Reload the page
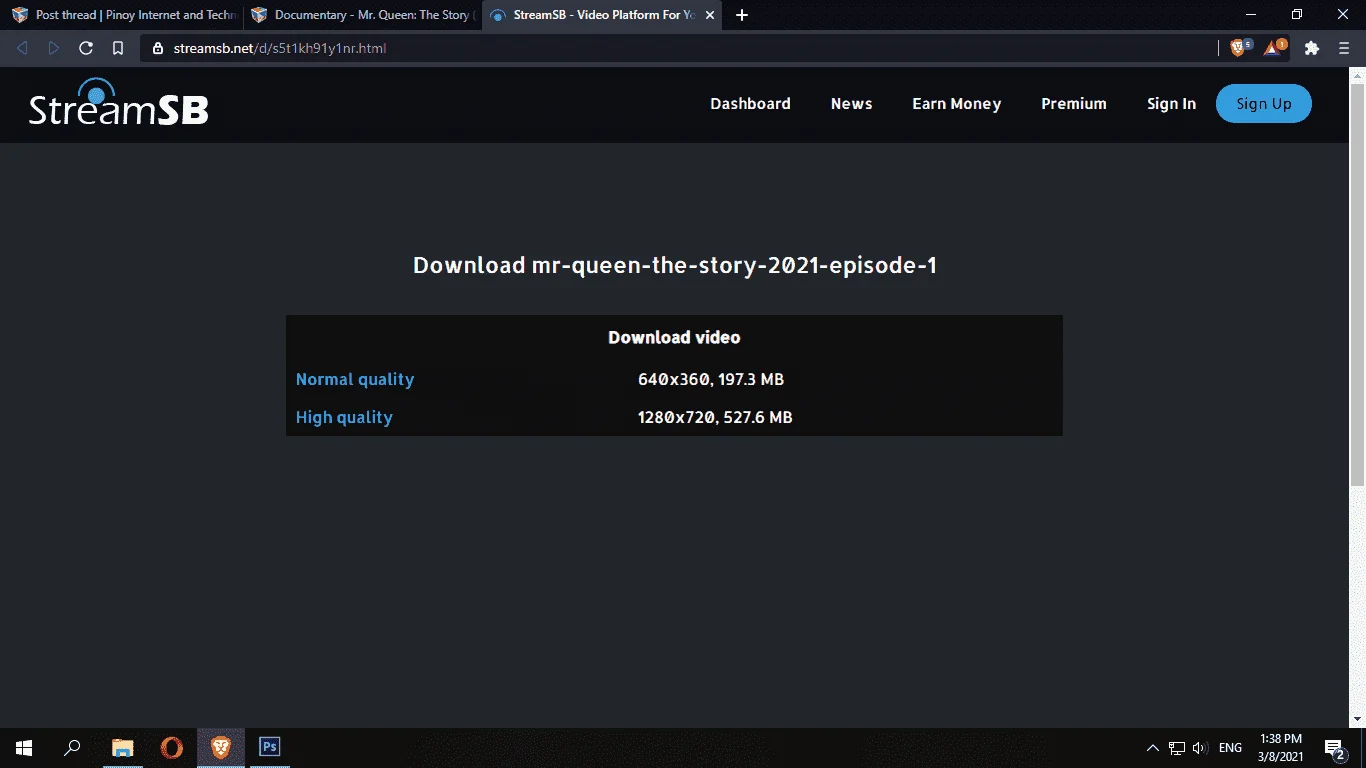 (x=86, y=48)
